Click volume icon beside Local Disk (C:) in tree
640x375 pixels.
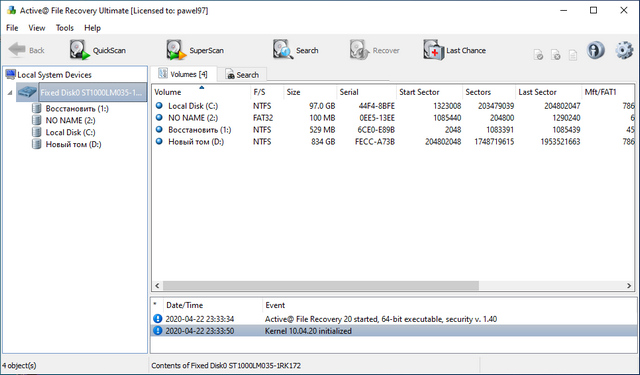click(x=37, y=132)
